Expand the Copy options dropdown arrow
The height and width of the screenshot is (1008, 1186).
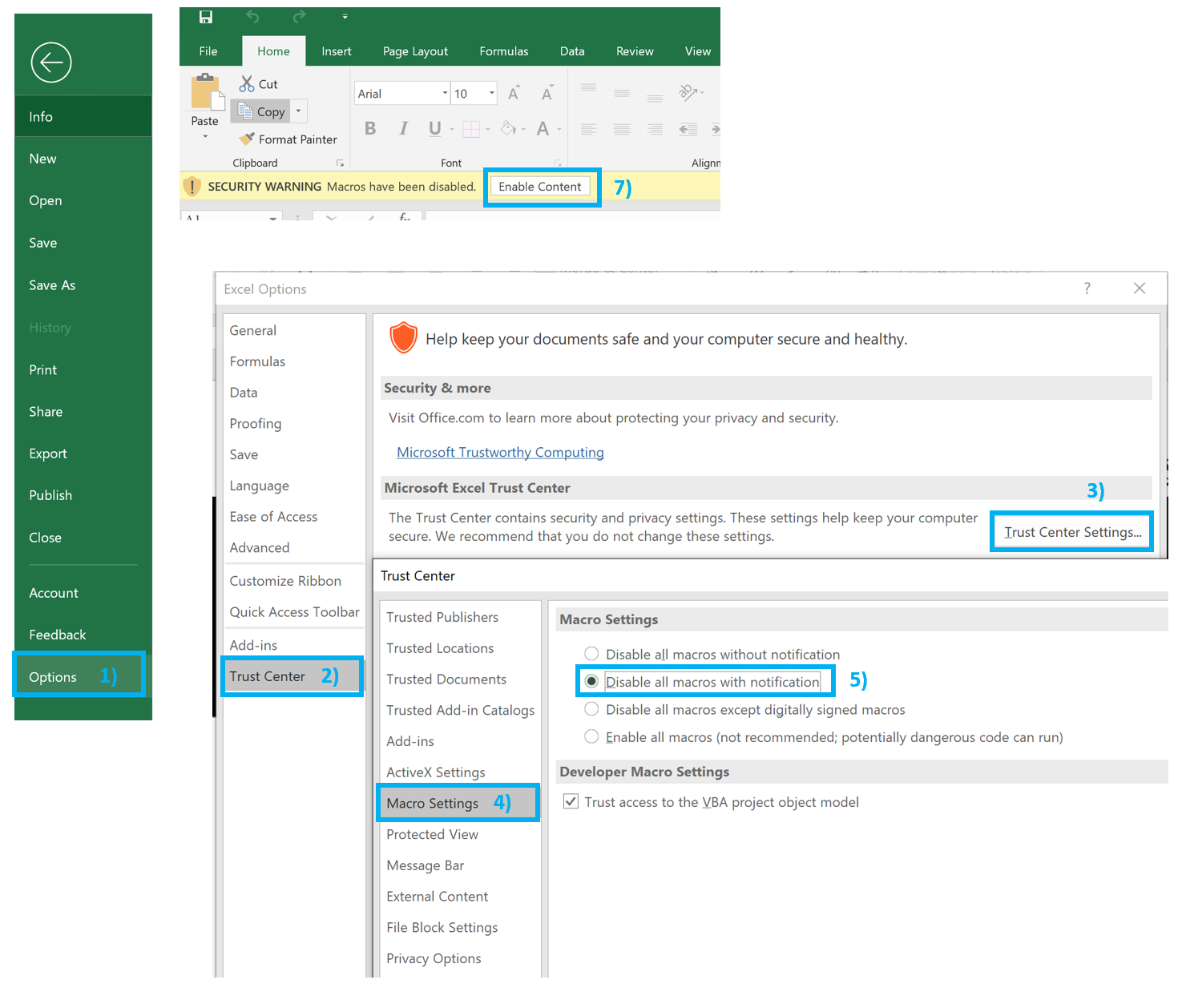coord(298,111)
